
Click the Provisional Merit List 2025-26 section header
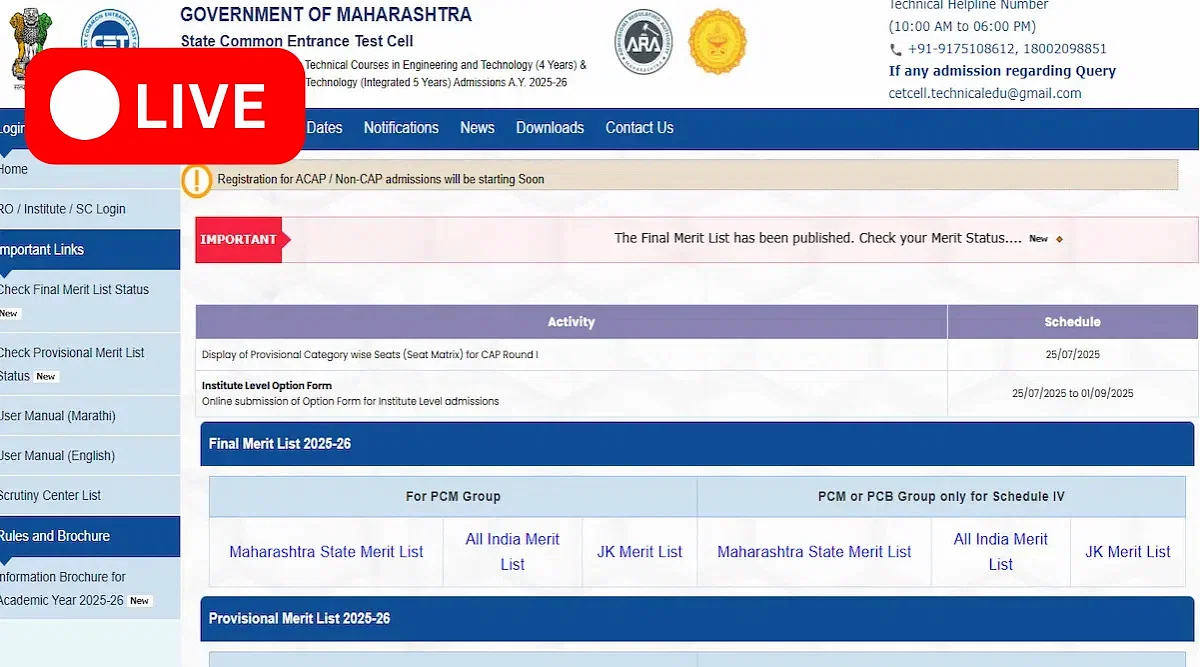[697, 619]
